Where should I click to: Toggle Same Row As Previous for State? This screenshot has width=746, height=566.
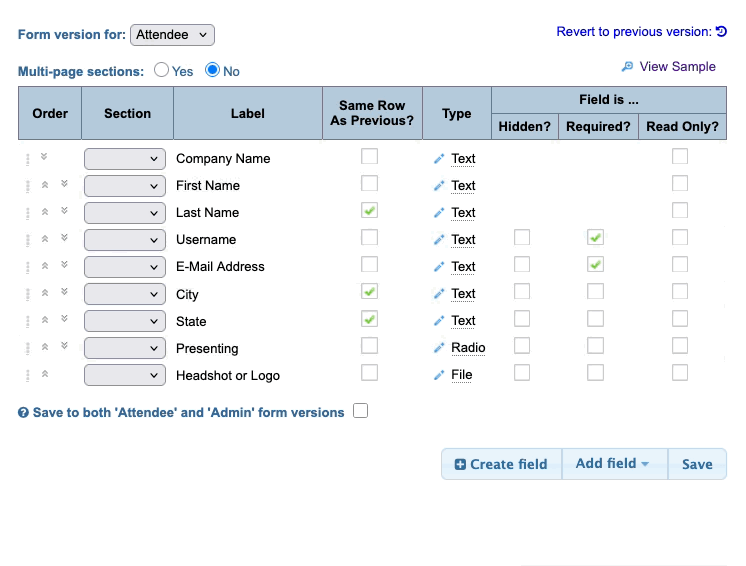(x=370, y=320)
